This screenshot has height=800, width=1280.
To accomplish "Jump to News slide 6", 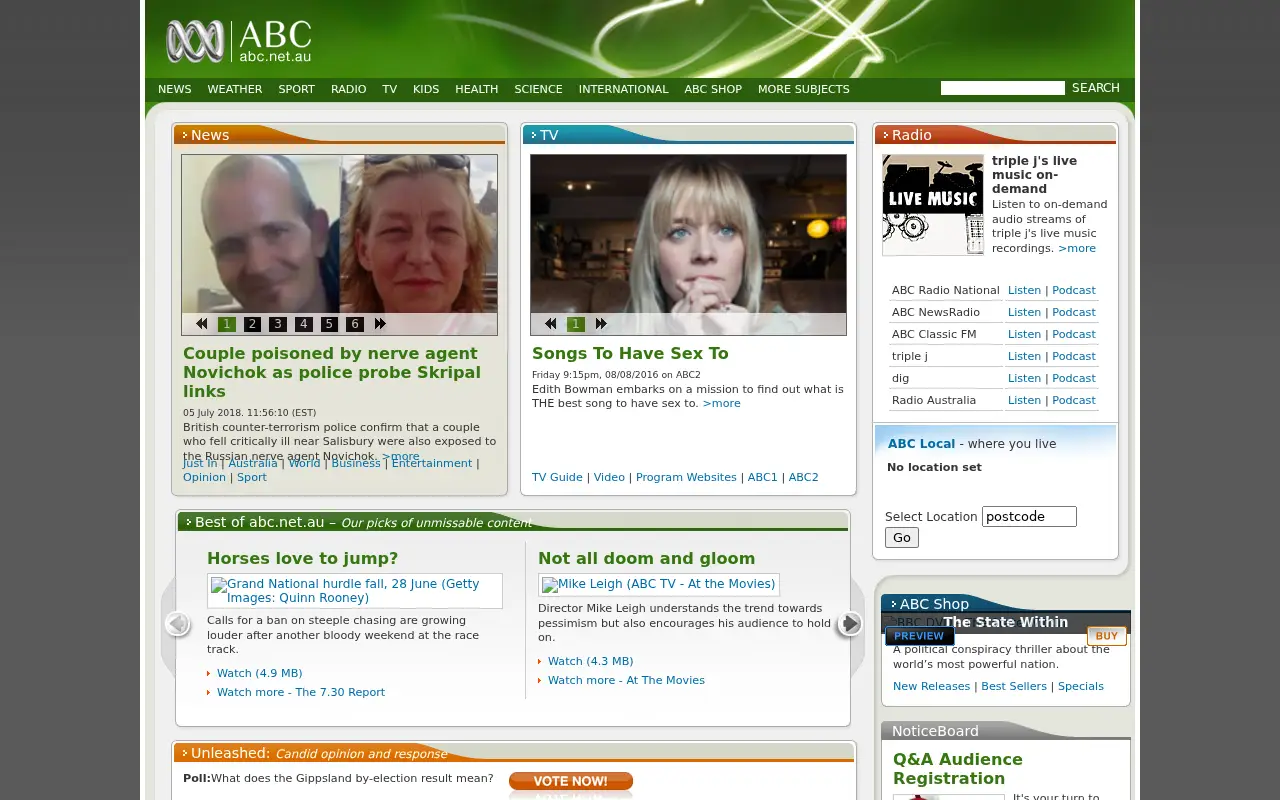I will 355,324.
